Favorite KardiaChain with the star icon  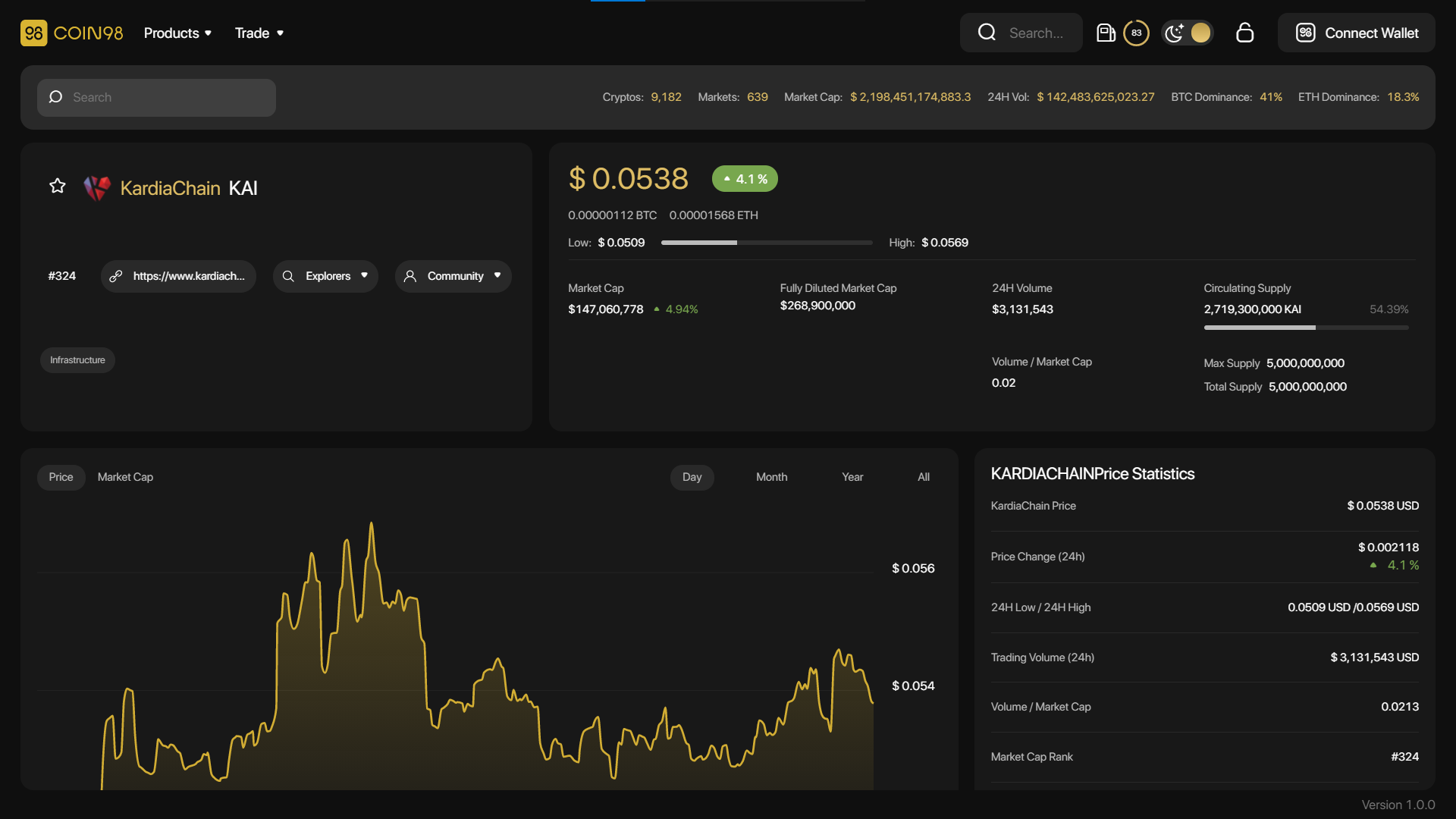click(58, 186)
